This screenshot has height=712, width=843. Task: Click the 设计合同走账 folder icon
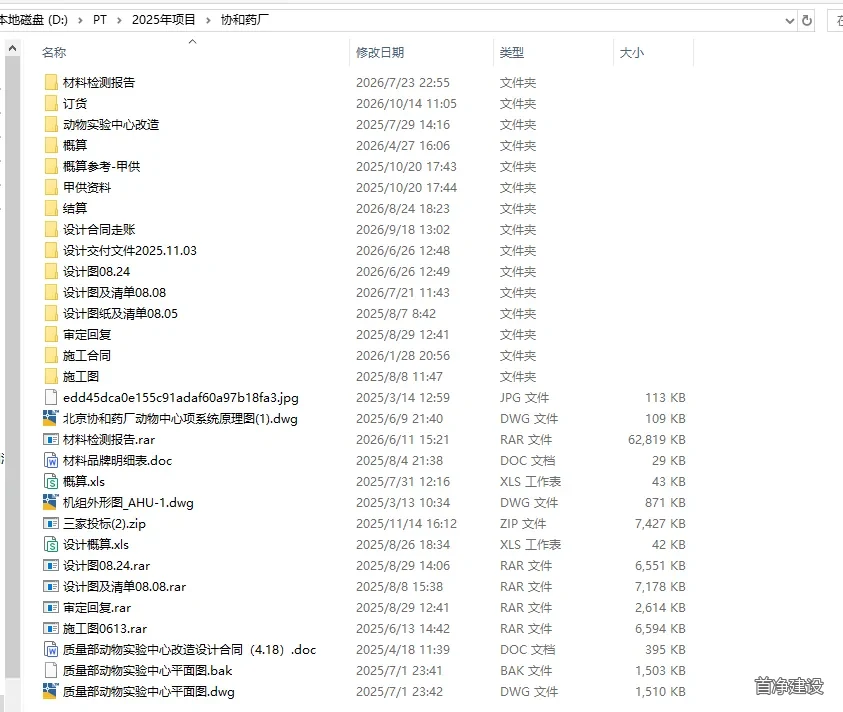(x=51, y=229)
